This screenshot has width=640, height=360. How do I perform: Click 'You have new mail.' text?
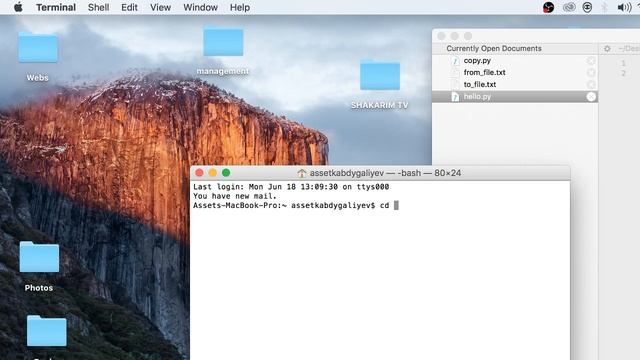235,196
